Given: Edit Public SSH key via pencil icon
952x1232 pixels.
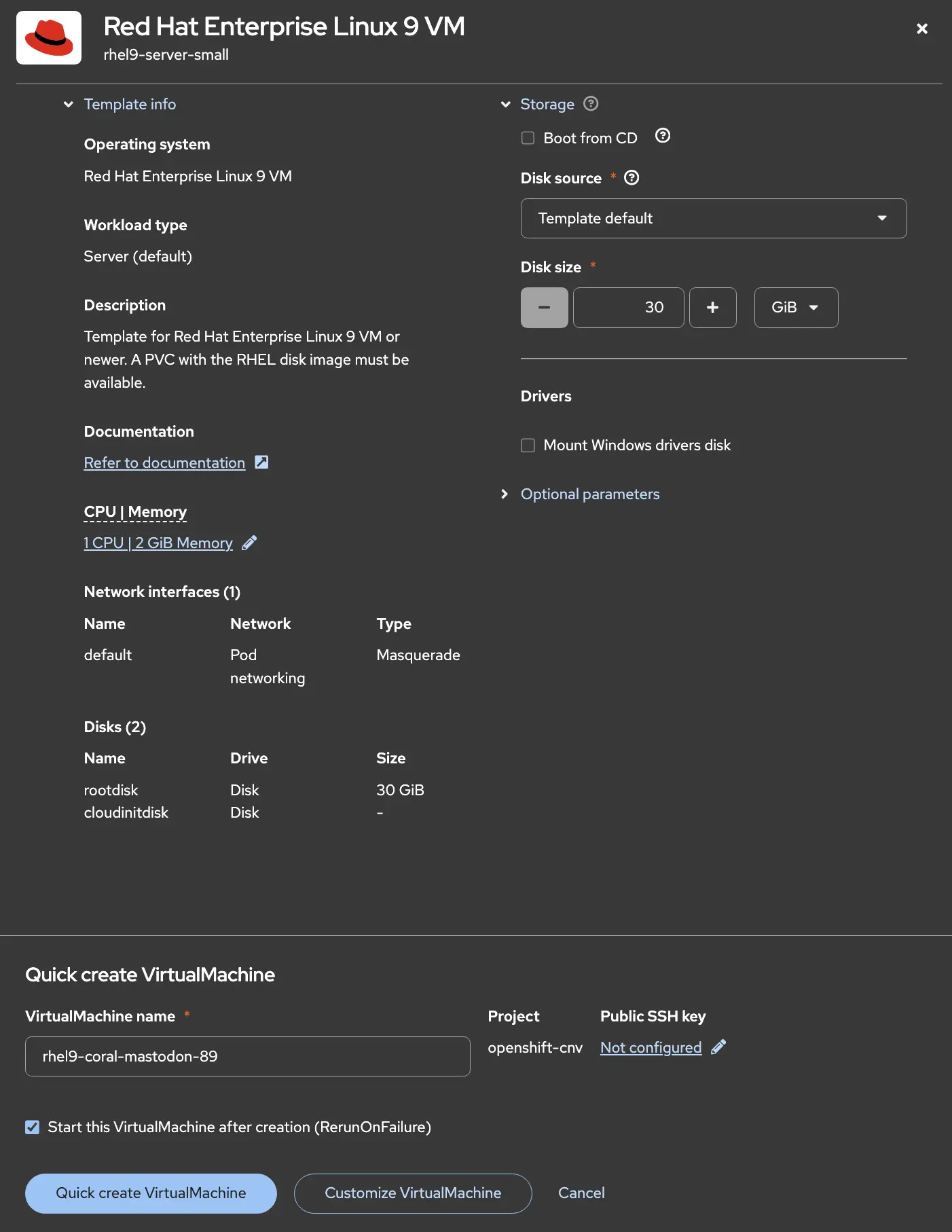Looking at the screenshot, I should pyautogui.click(x=718, y=1047).
